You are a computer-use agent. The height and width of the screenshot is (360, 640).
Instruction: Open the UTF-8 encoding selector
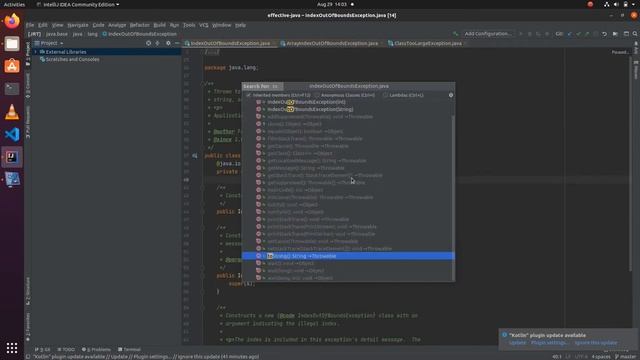click(x=580, y=356)
